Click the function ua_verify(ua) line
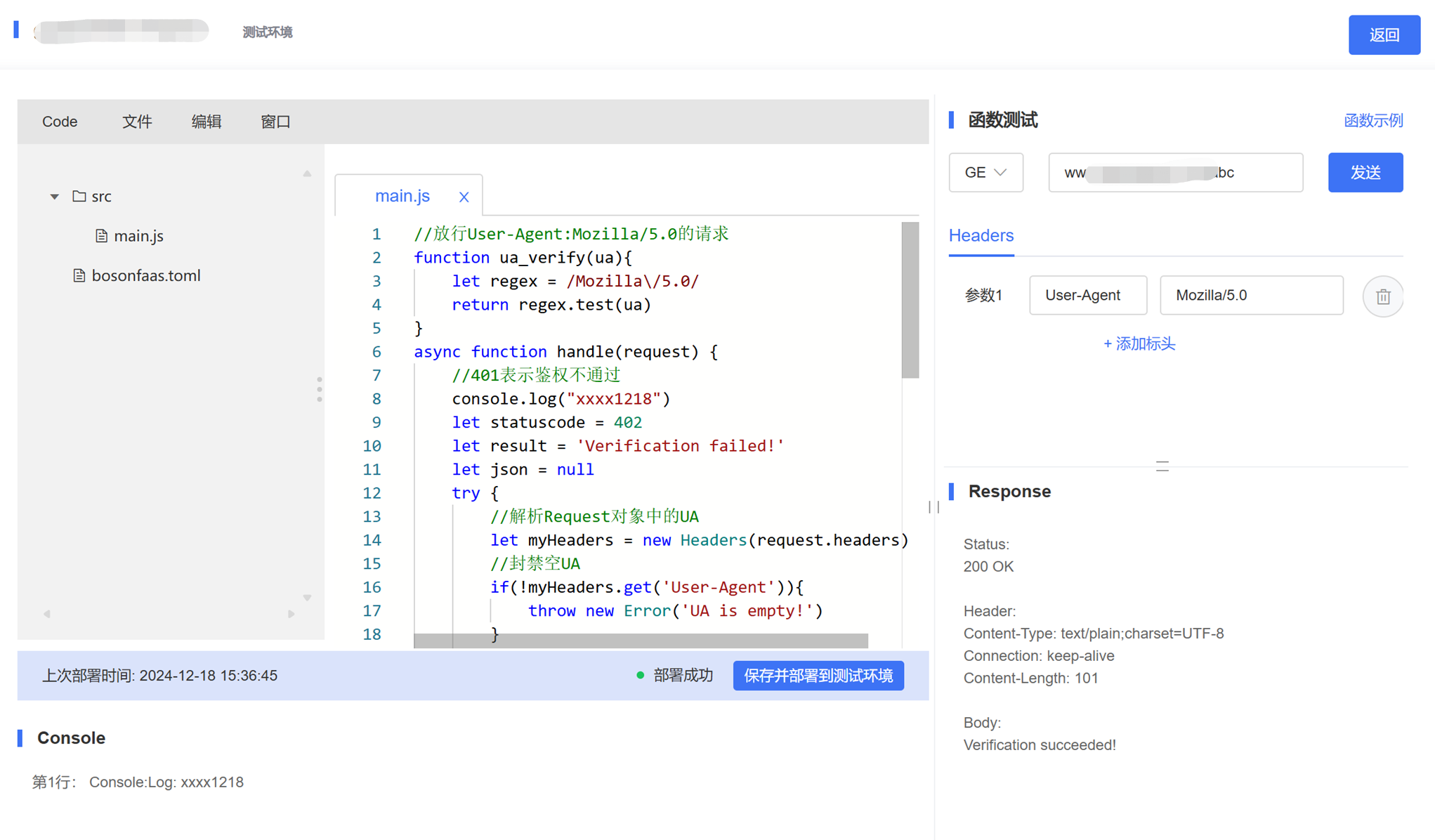 tap(523, 258)
